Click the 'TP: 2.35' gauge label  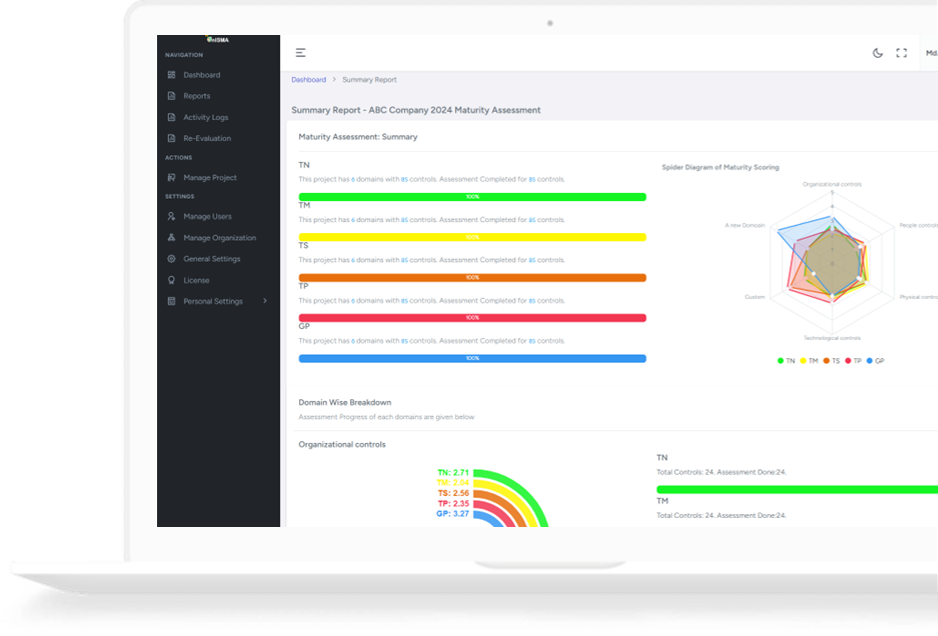click(x=453, y=503)
